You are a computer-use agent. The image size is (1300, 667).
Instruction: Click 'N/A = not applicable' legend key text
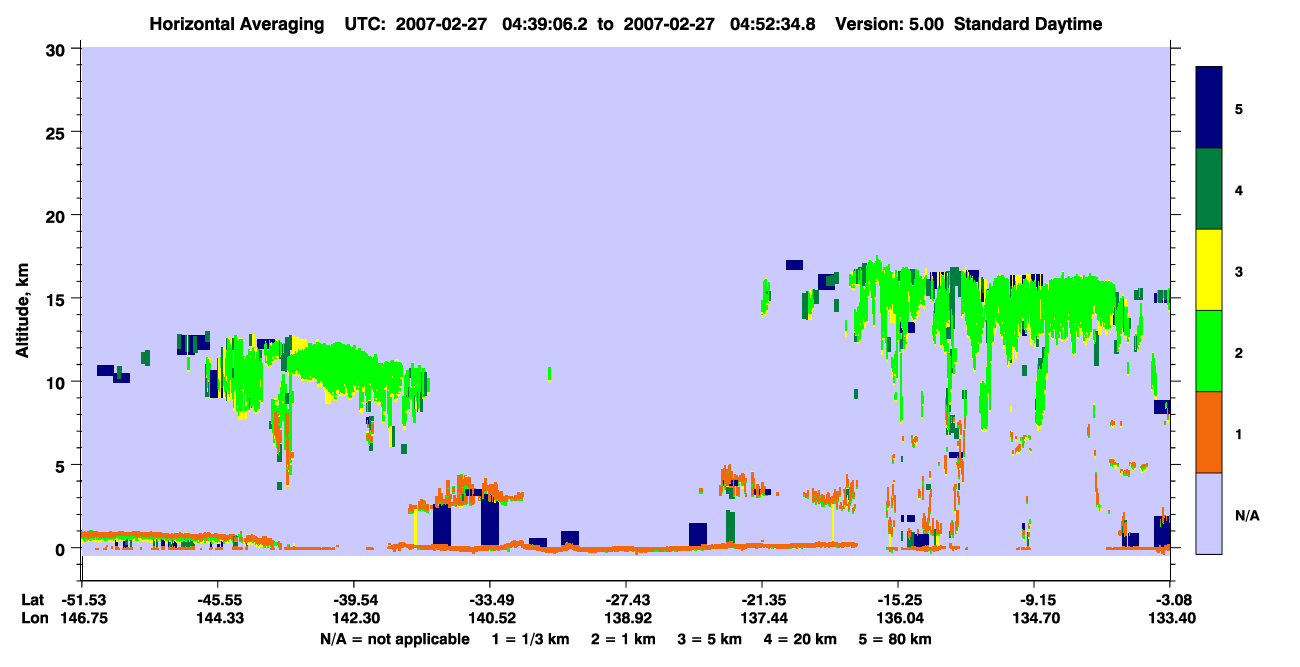click(394, 639)
